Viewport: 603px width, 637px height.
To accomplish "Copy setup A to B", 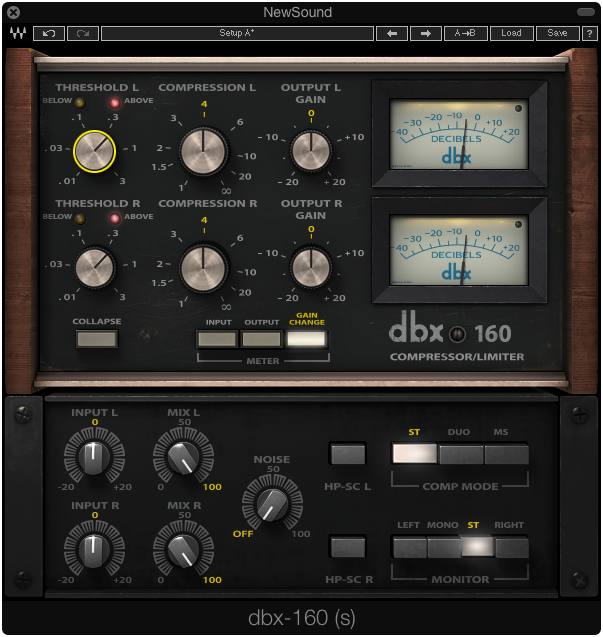I will coord(466,33).
